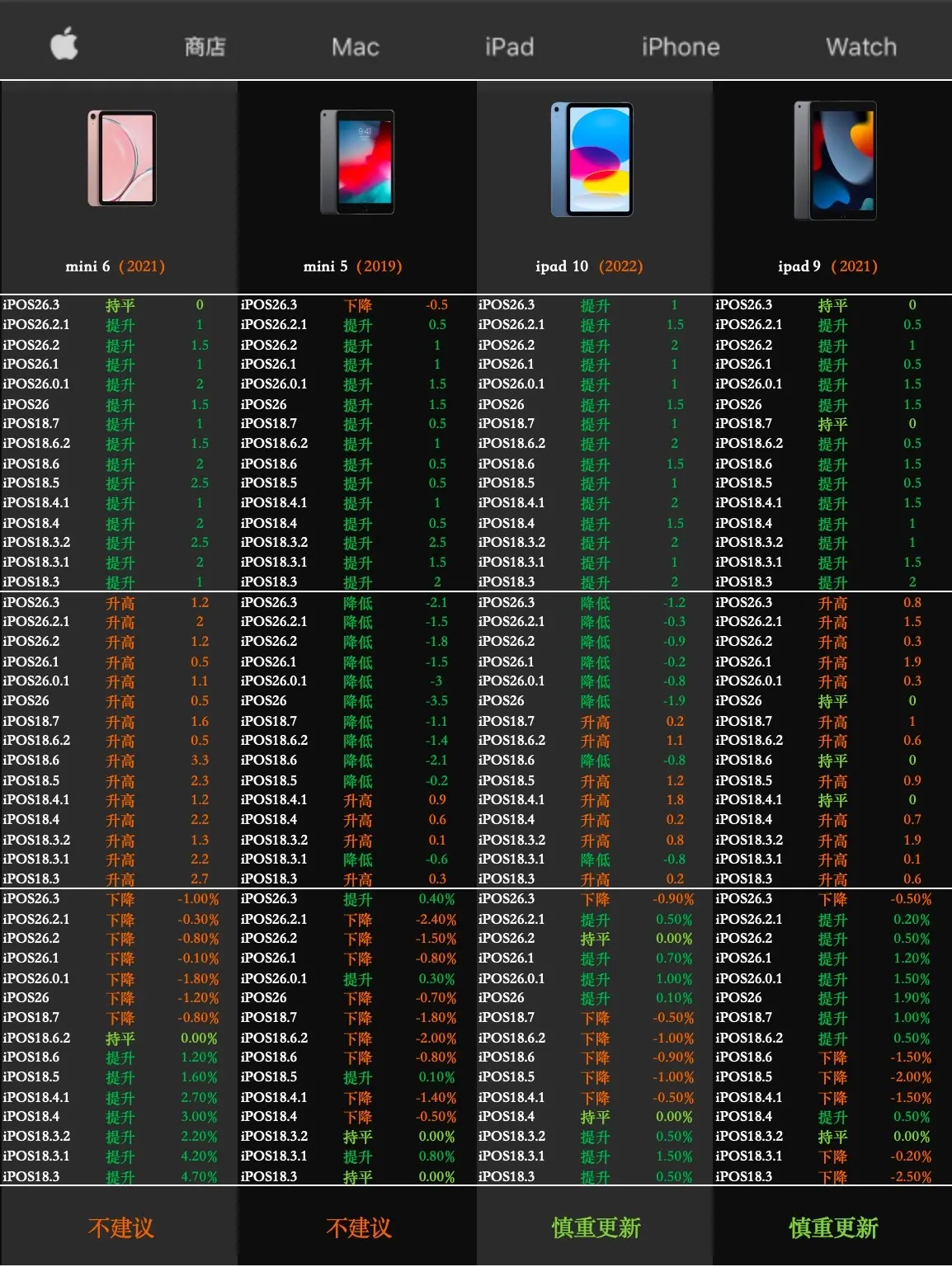The image size is (952, 1267).
Task: Click value 1.6 in mini 6 second-section iPOS18.7 row
Action: (200, 721)
